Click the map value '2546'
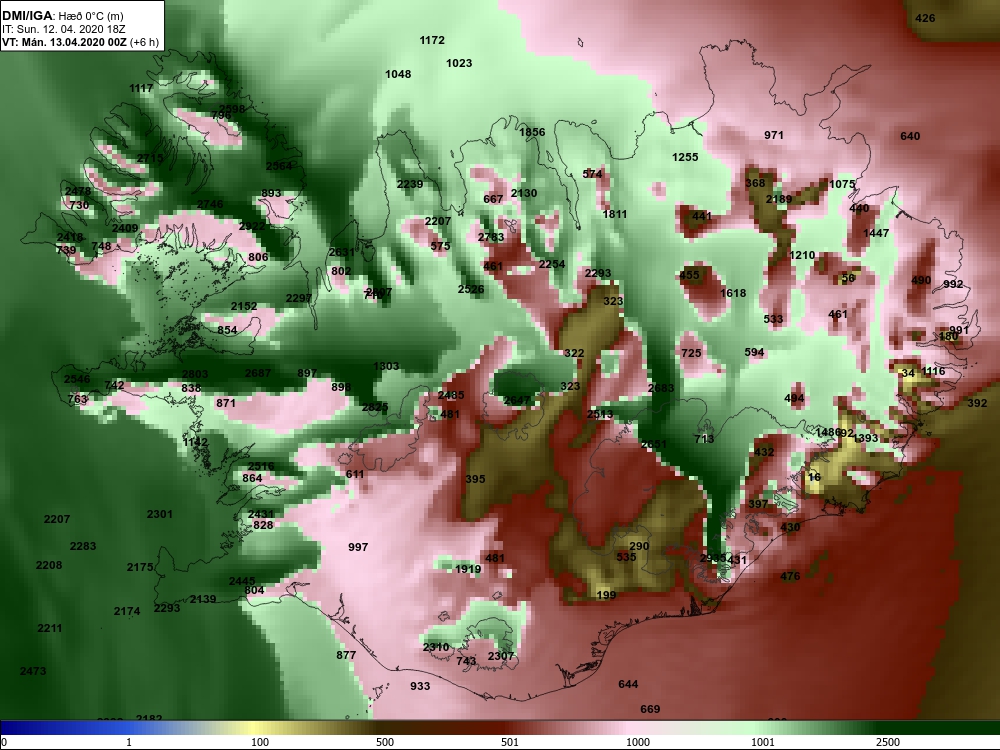 [77, 379]
